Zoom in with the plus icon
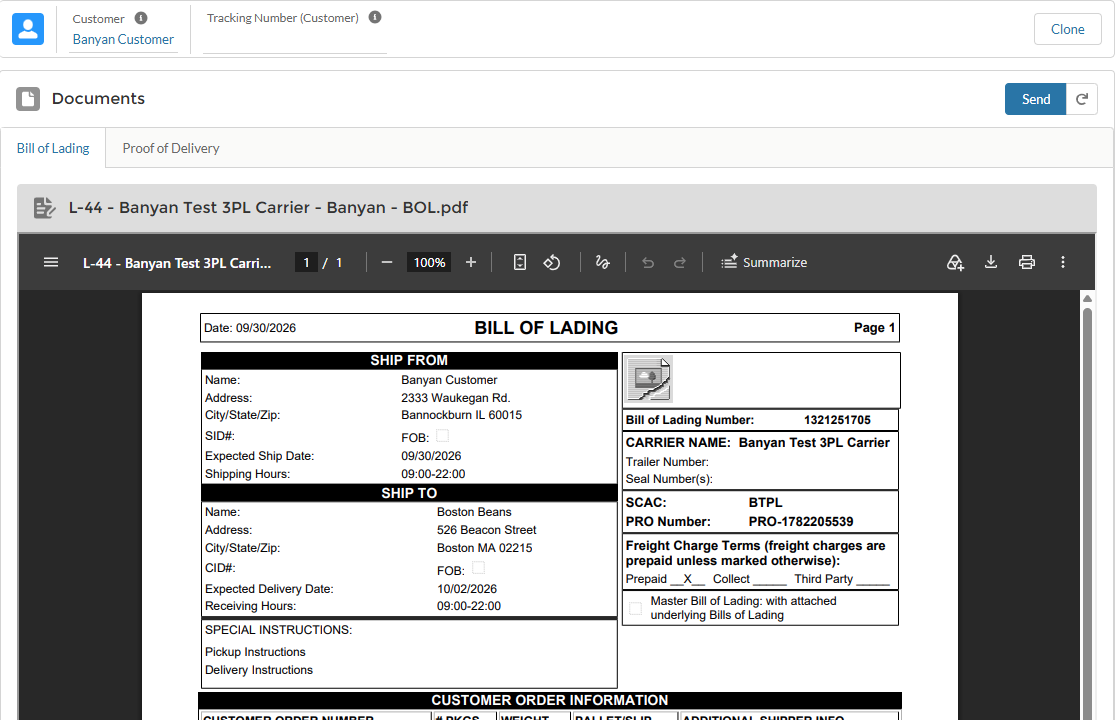Screen dimensions: 1115x720 [471, 262]
